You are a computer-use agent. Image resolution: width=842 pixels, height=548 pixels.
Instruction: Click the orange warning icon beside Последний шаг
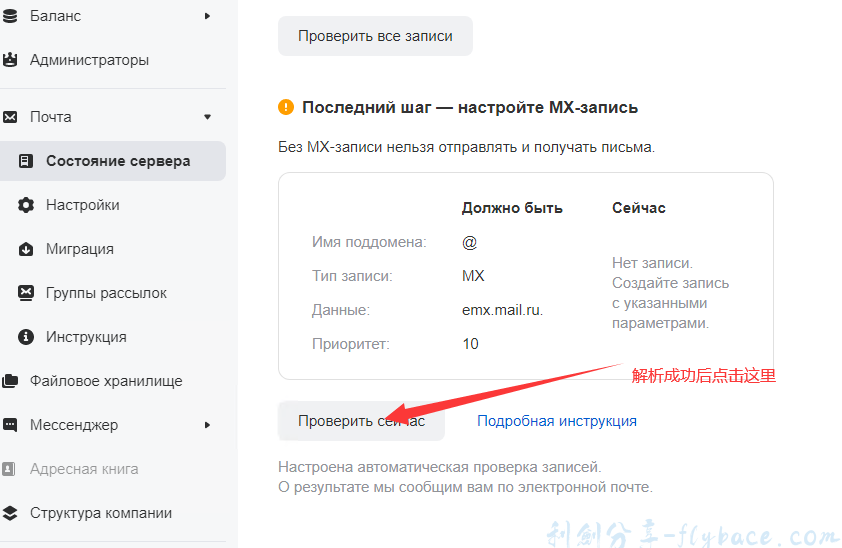click(286, 107)
